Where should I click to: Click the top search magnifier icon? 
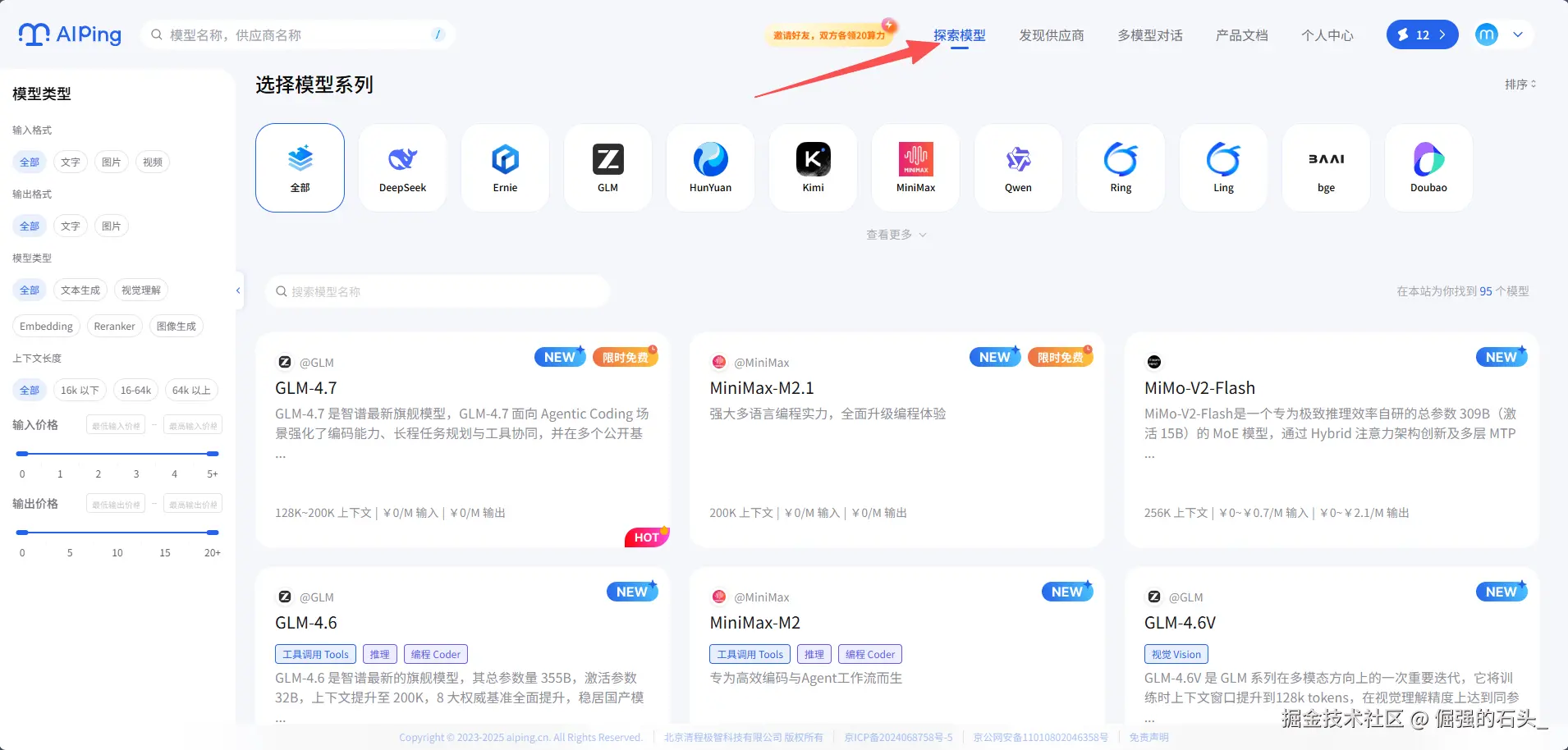[x=157, y=34]
